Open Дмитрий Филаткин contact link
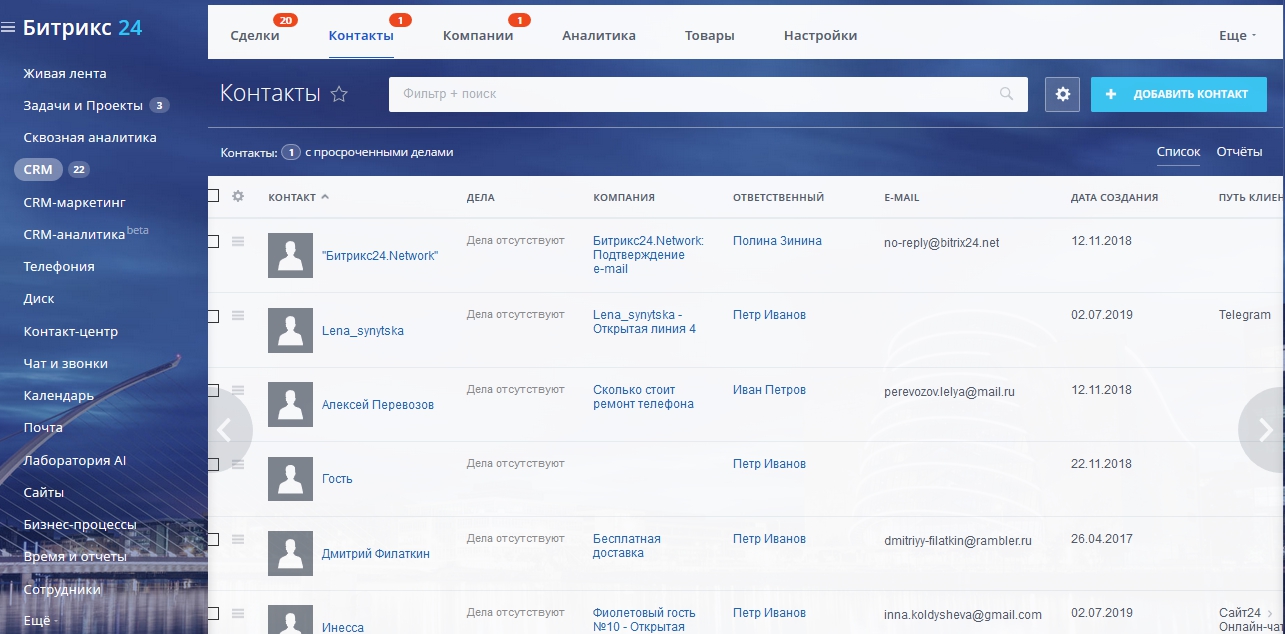The height and width of the screenshot is (634, 1285). click(x=376, y=553)
